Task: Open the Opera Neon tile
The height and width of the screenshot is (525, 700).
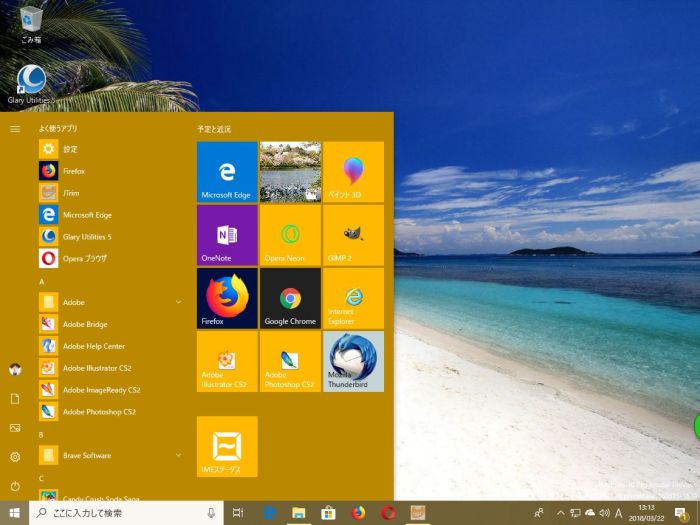Action: coord(290,234)
